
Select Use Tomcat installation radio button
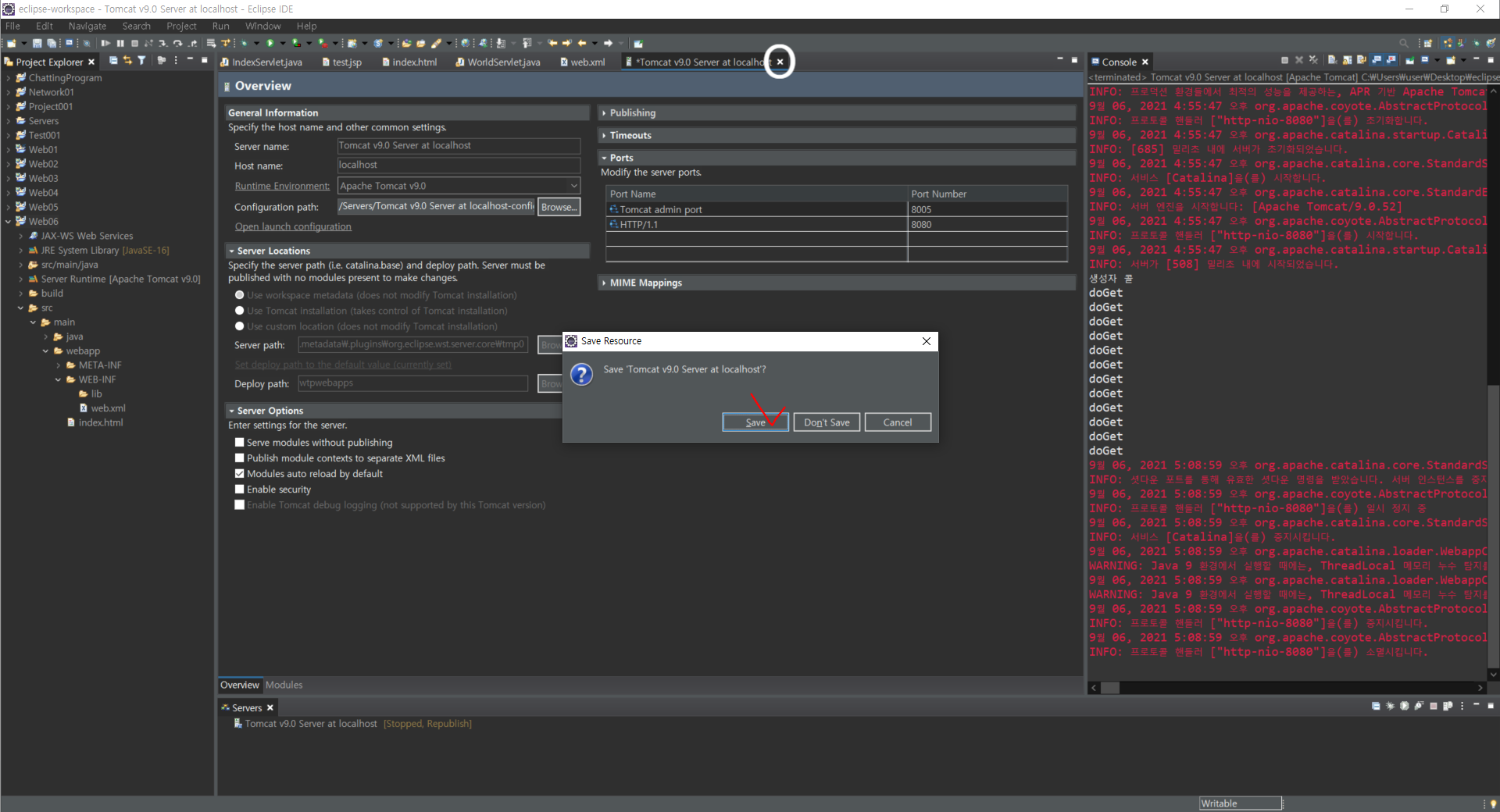coord(240,311)
